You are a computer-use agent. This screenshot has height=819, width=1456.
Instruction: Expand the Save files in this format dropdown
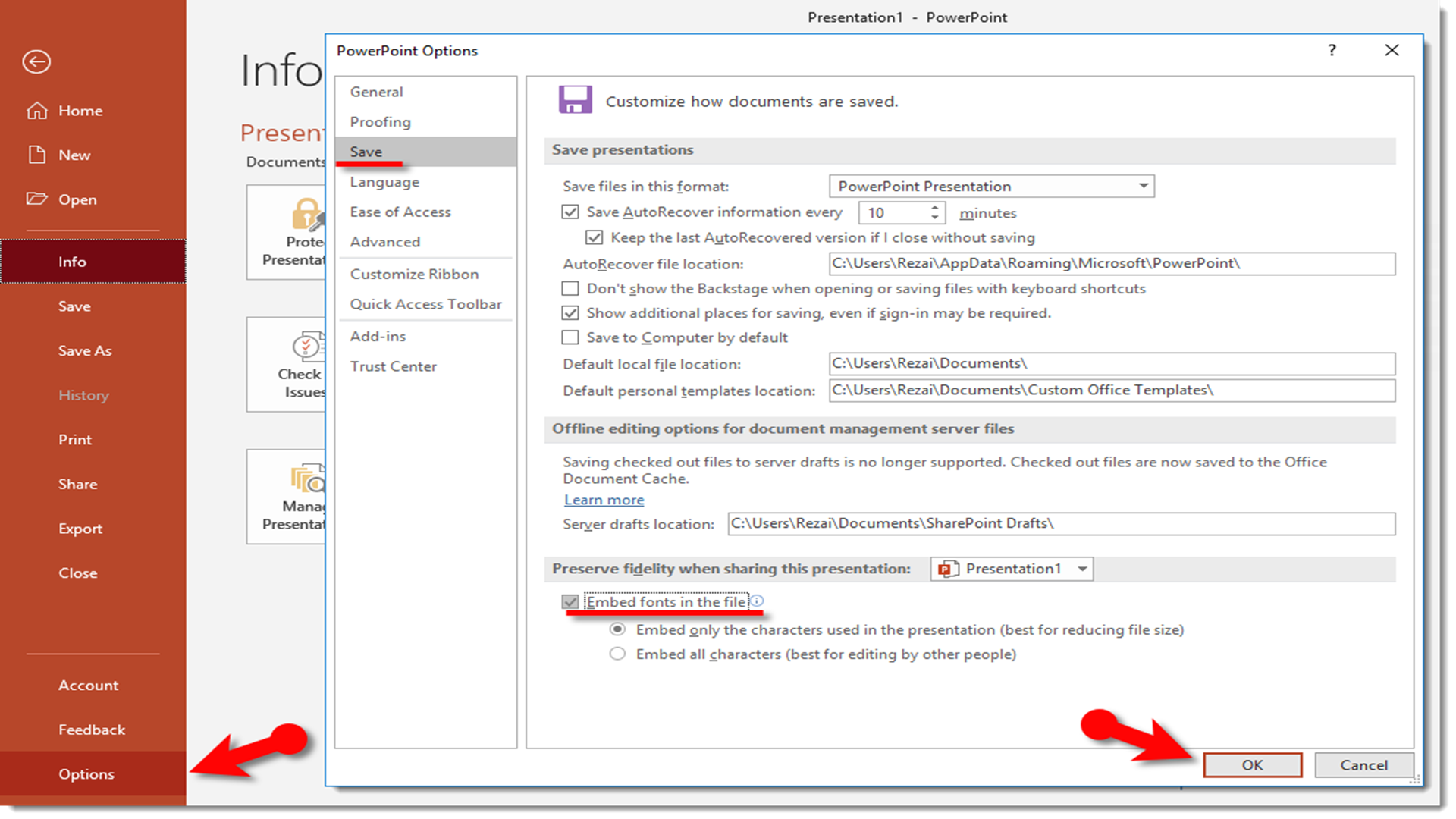[x=1143, y=186]
